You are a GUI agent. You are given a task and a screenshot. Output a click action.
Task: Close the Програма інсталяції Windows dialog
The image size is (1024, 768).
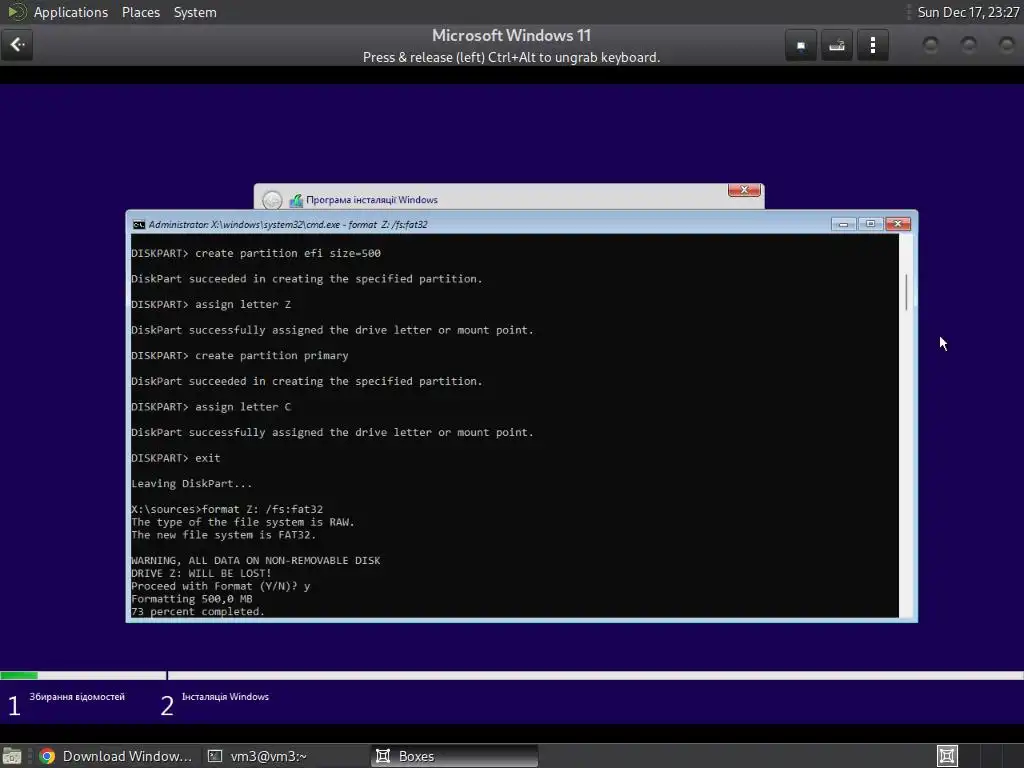click(744, 190)
